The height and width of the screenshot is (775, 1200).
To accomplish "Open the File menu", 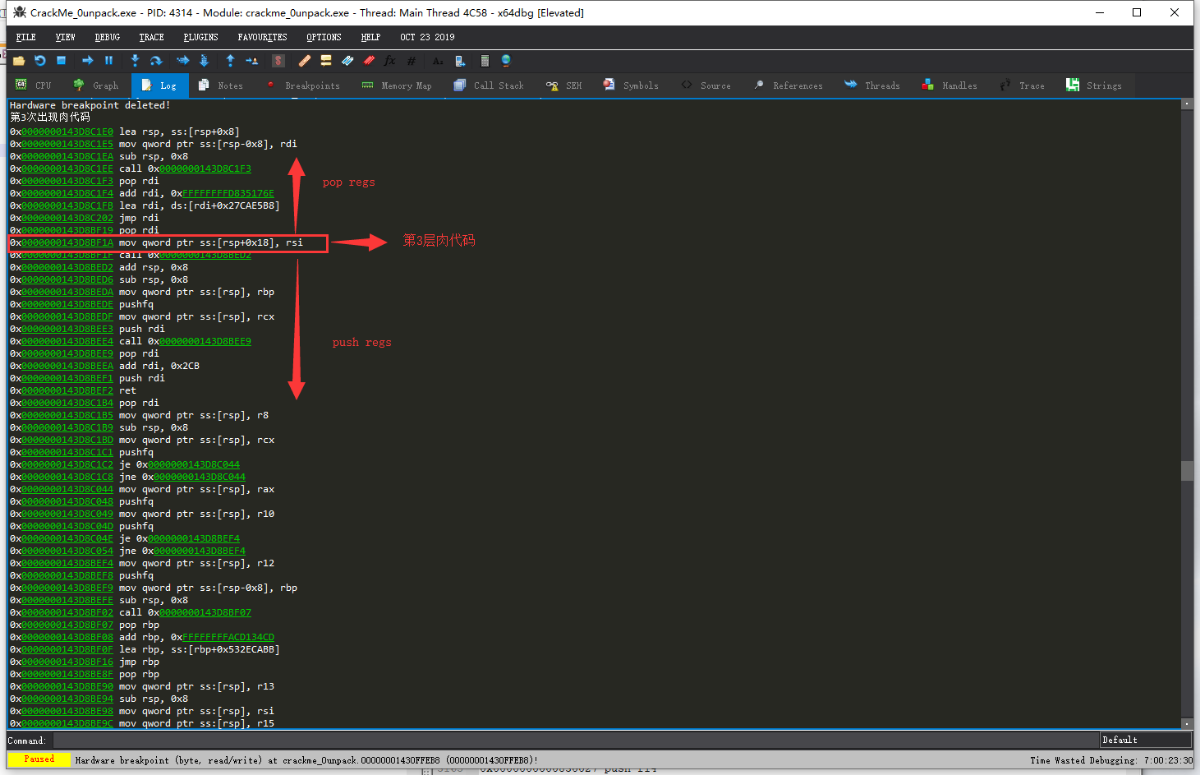I will click(x=26, y=37).
